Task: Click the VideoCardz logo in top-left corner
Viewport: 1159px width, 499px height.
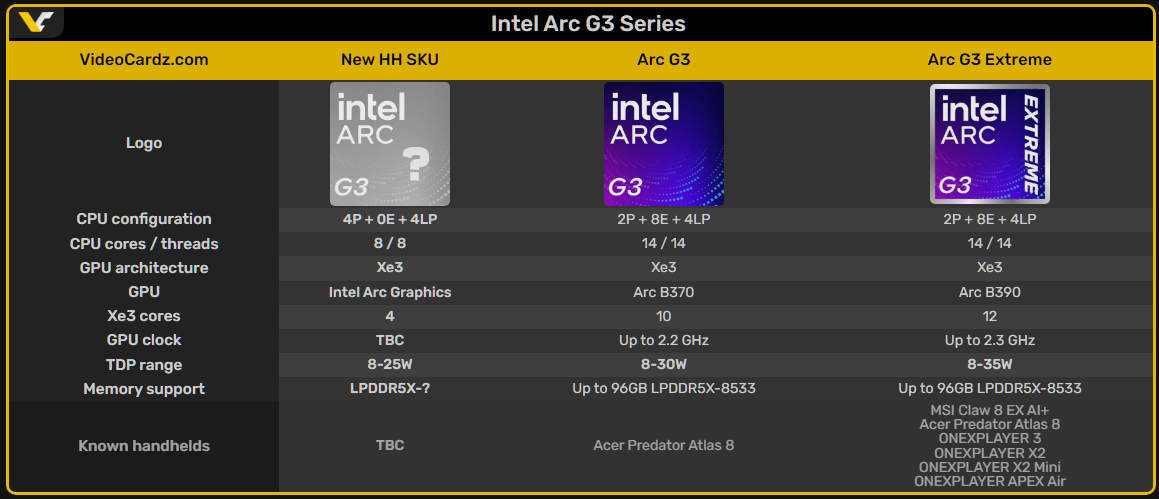Action: pyautogui.click(x=35, y=23)
